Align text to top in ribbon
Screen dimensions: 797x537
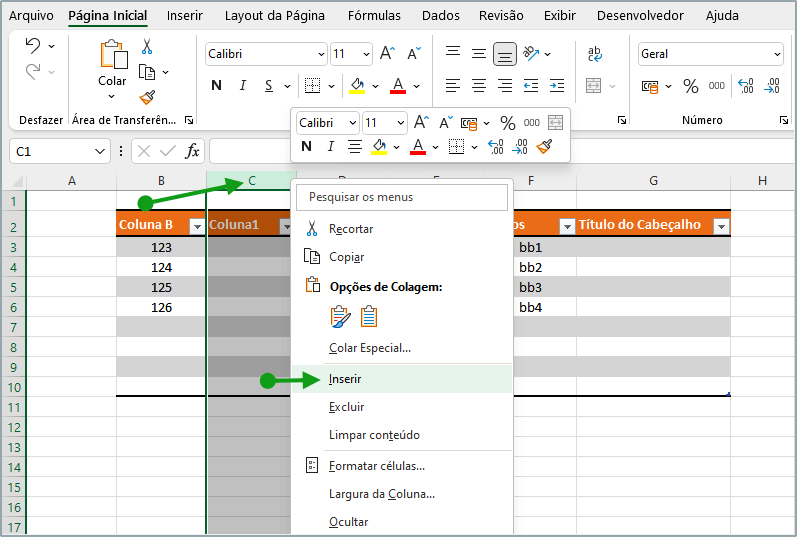pyautogui.click(x=453, y=51)
